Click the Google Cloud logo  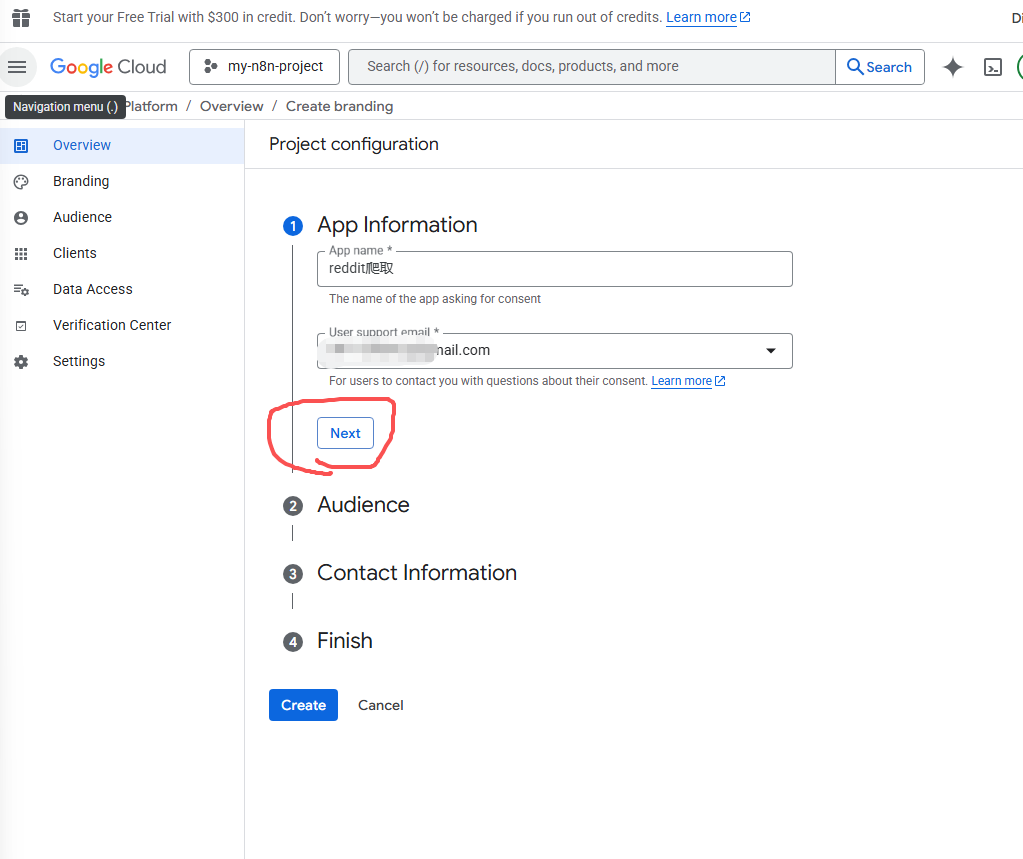[x=108, y=67]
